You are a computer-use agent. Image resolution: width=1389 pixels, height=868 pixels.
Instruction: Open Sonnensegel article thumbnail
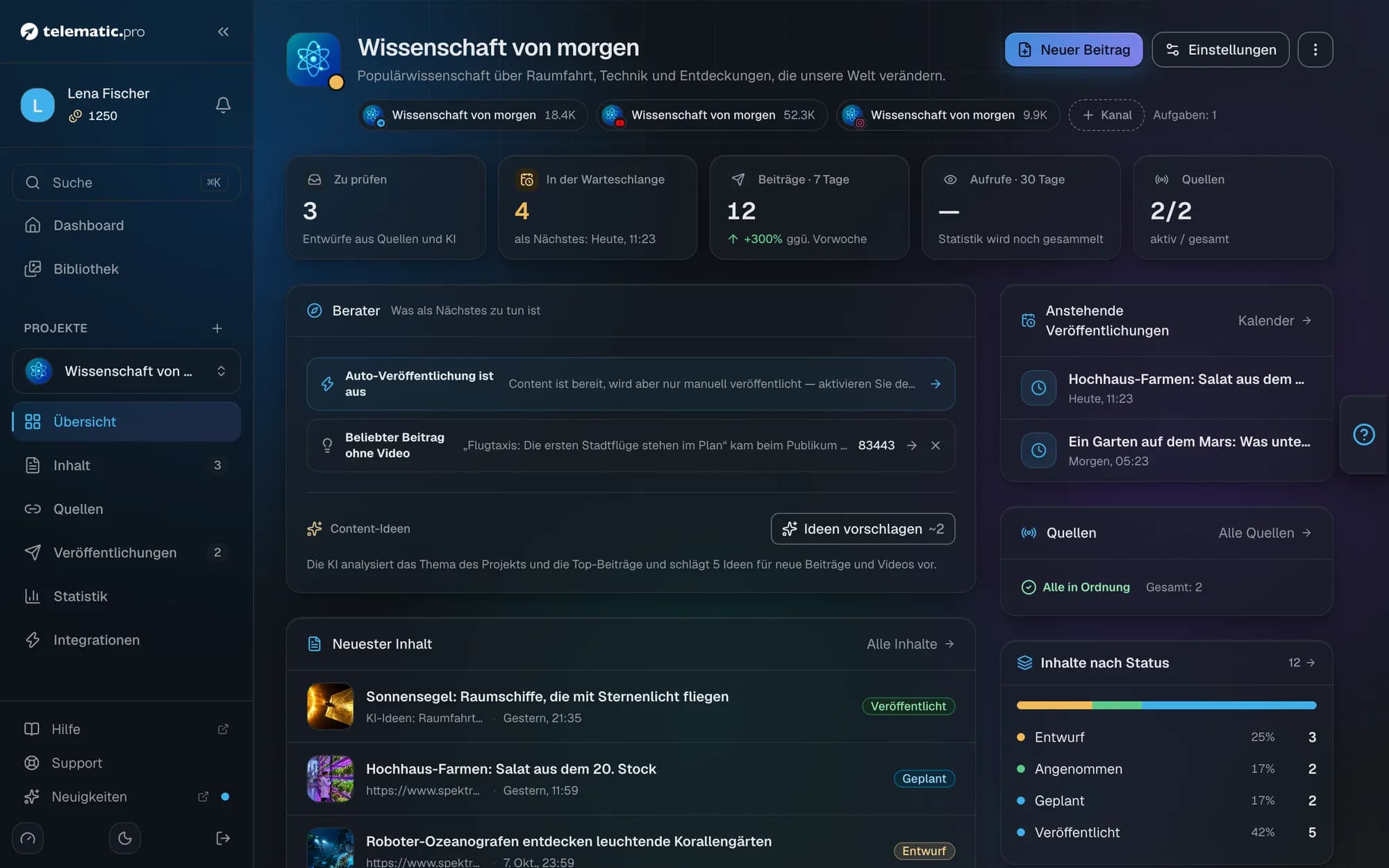[330, 706]
